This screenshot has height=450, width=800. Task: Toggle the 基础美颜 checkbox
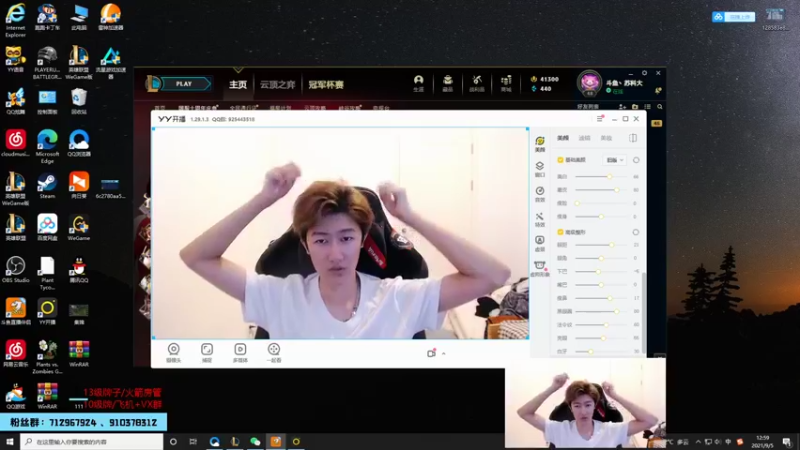560,160
